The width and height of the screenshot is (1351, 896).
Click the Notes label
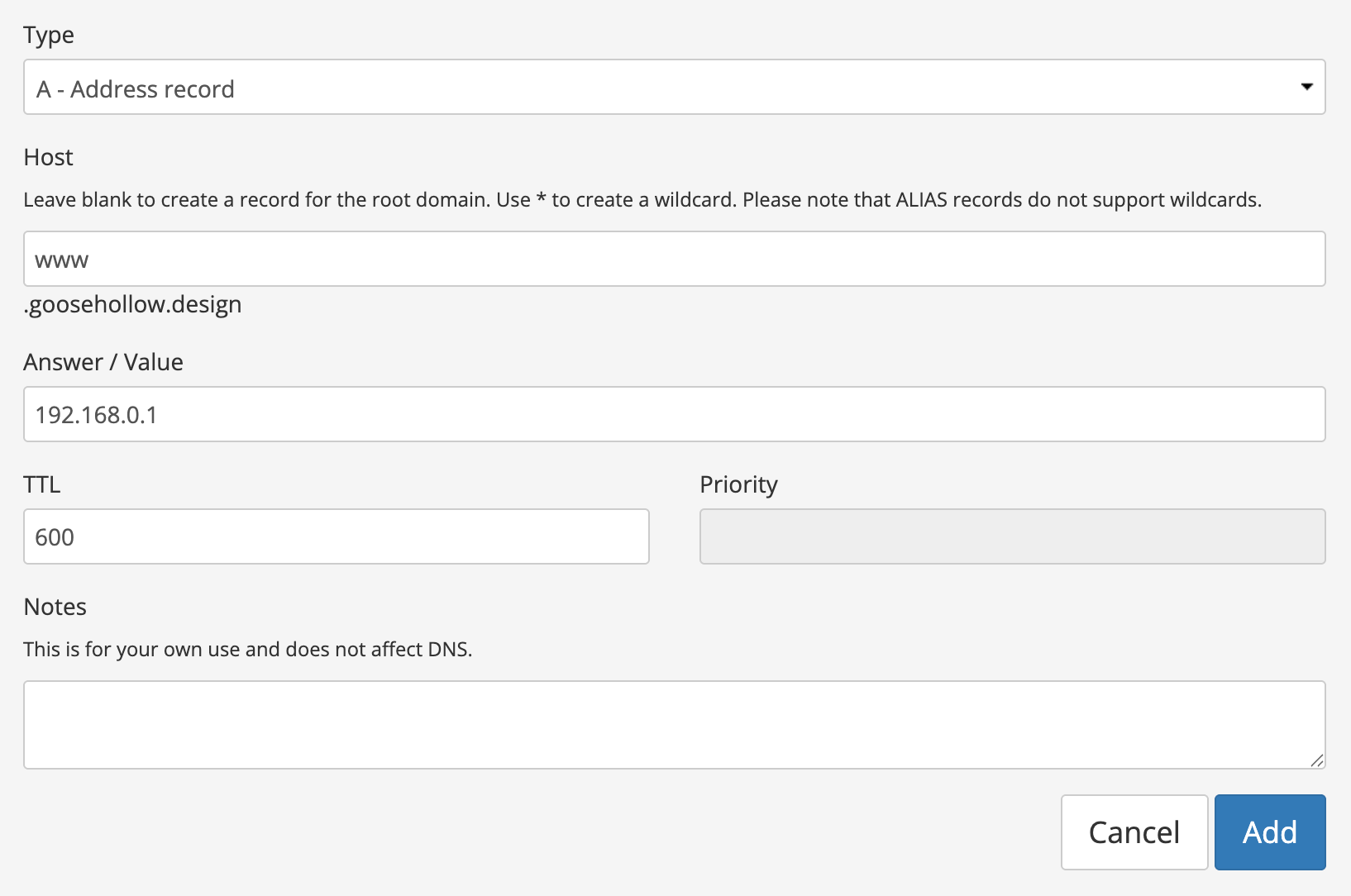[55, 607]
